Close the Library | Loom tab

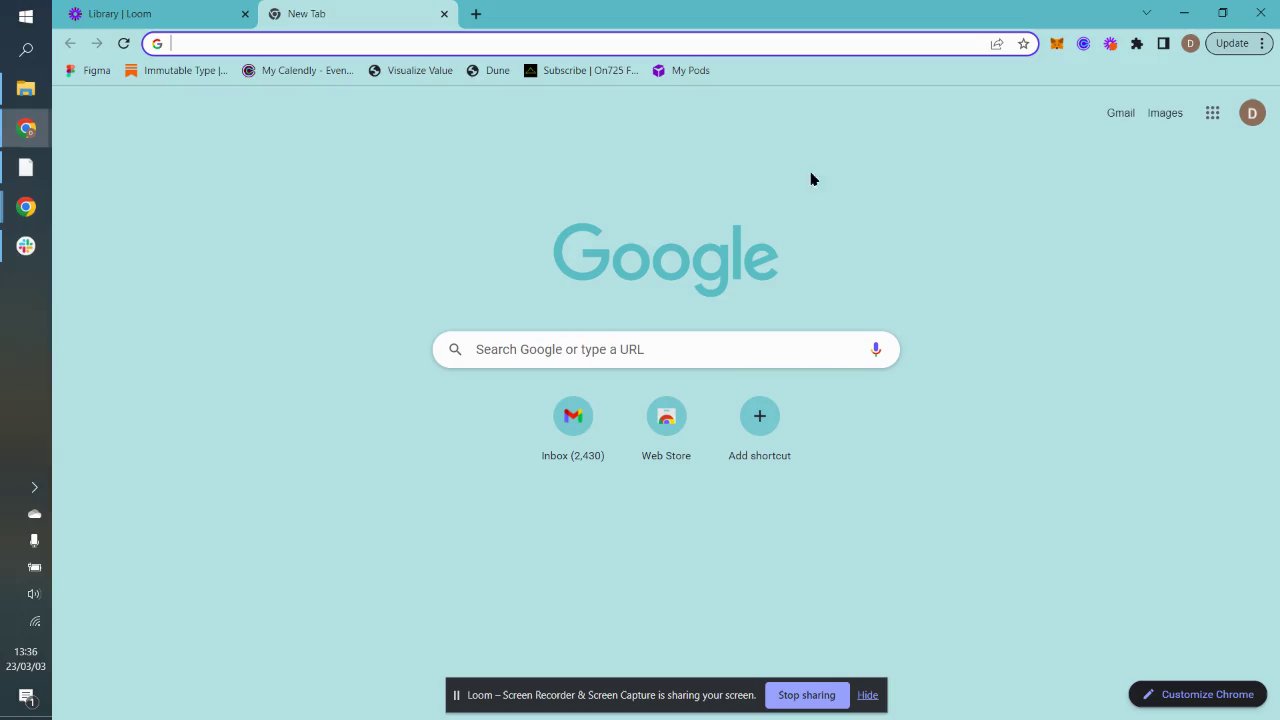point(245,14)
